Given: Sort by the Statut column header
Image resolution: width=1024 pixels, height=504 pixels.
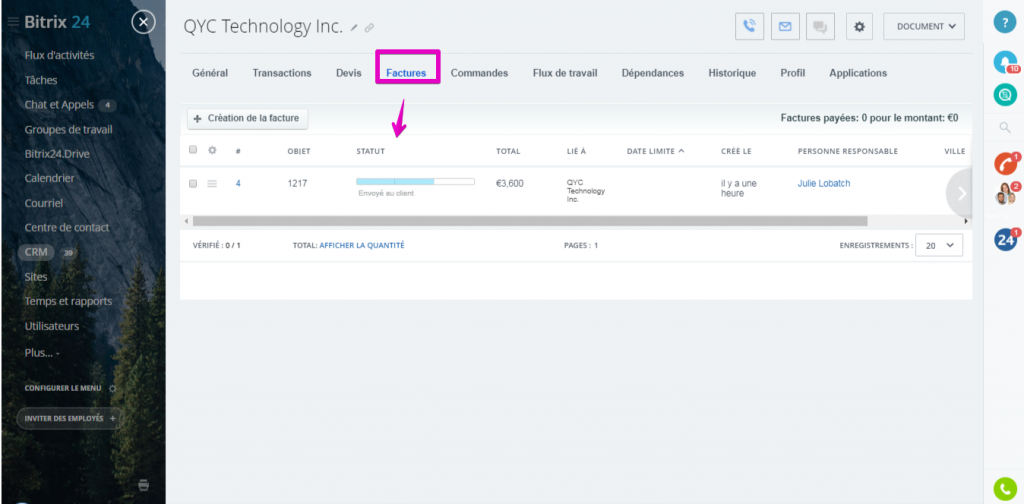Looking at the screenshot, I should coord(370,151).
